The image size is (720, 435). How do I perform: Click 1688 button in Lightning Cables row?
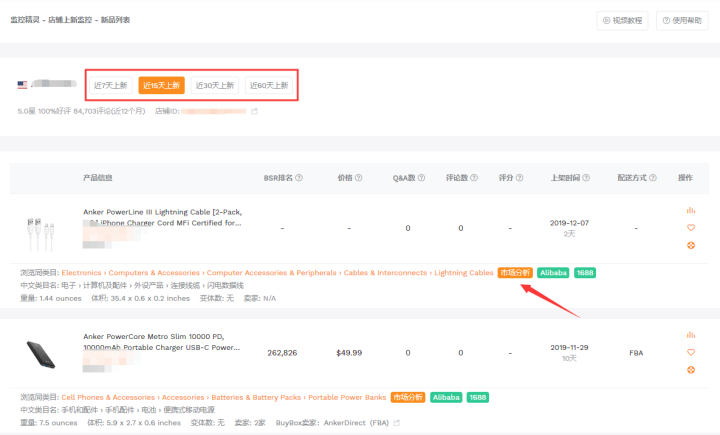pyautogui.click(x=585, y=273)
